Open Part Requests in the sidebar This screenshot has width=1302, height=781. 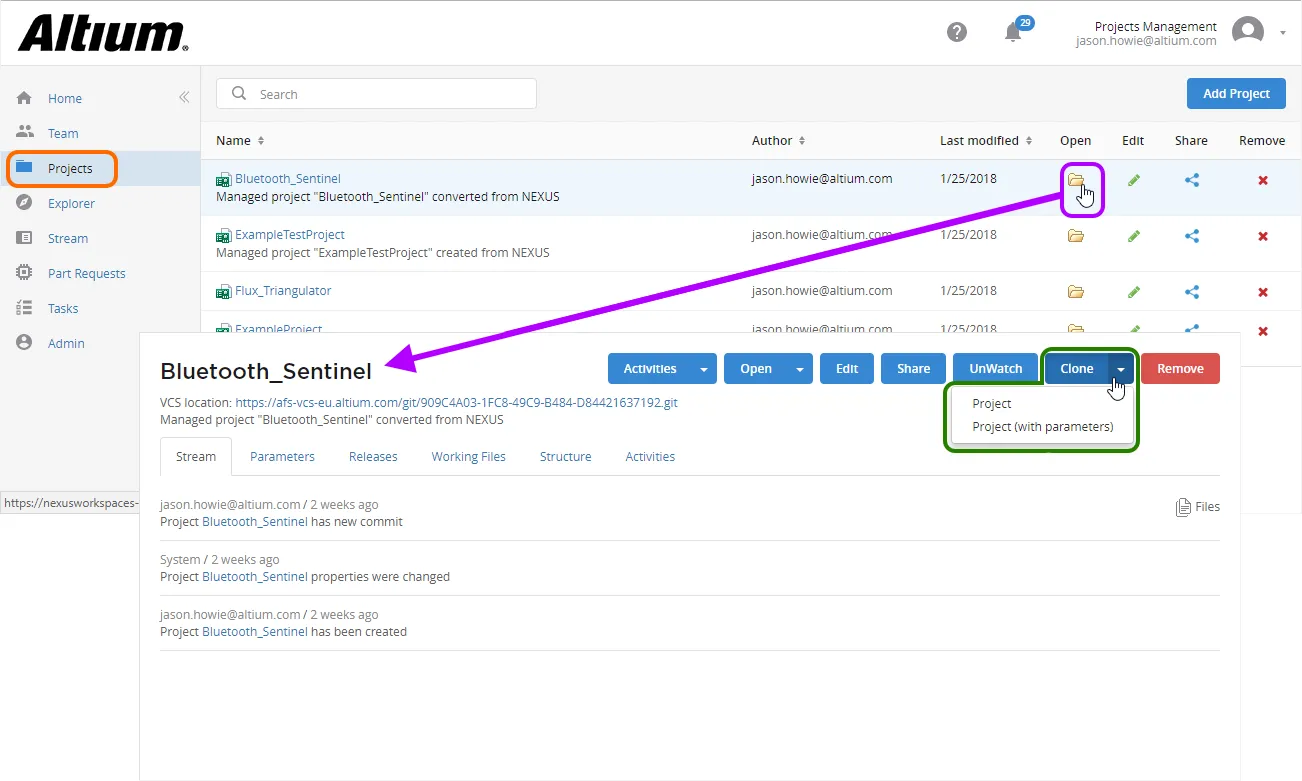click(x=87, y=273)
